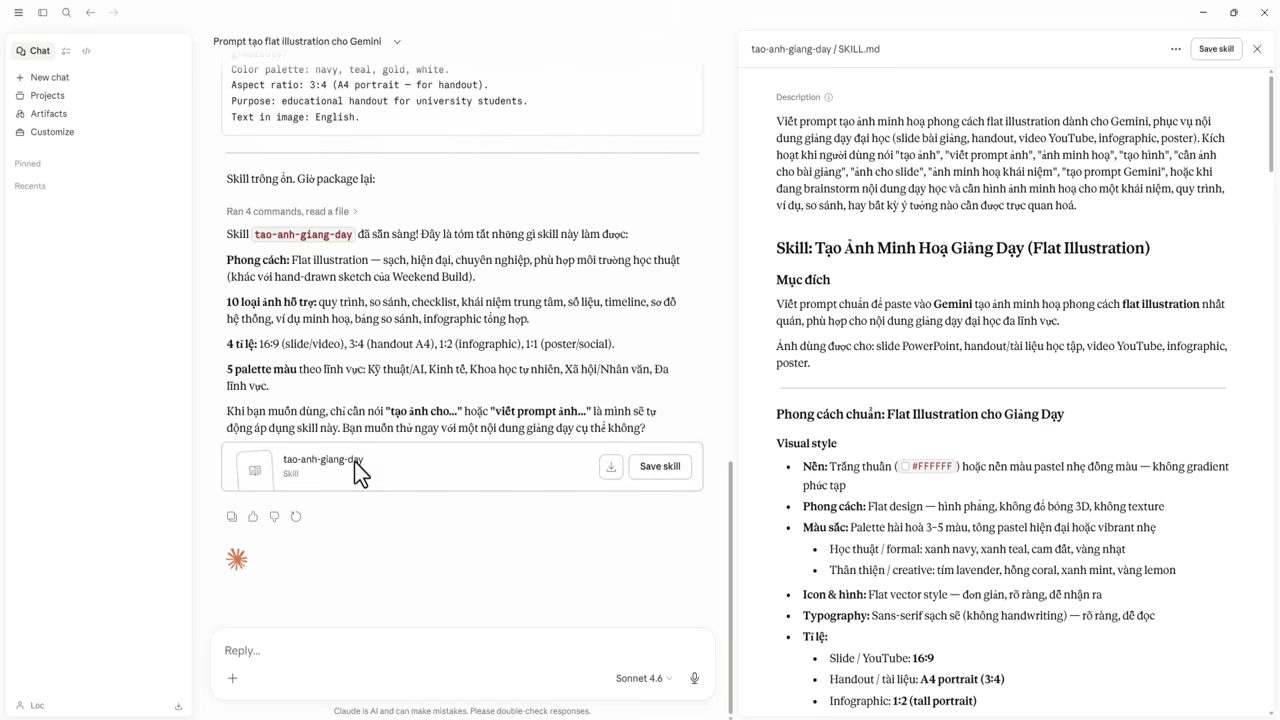Switch to the Chat tab
This screenshot has height=720, width=1280.
coord(33,51)
